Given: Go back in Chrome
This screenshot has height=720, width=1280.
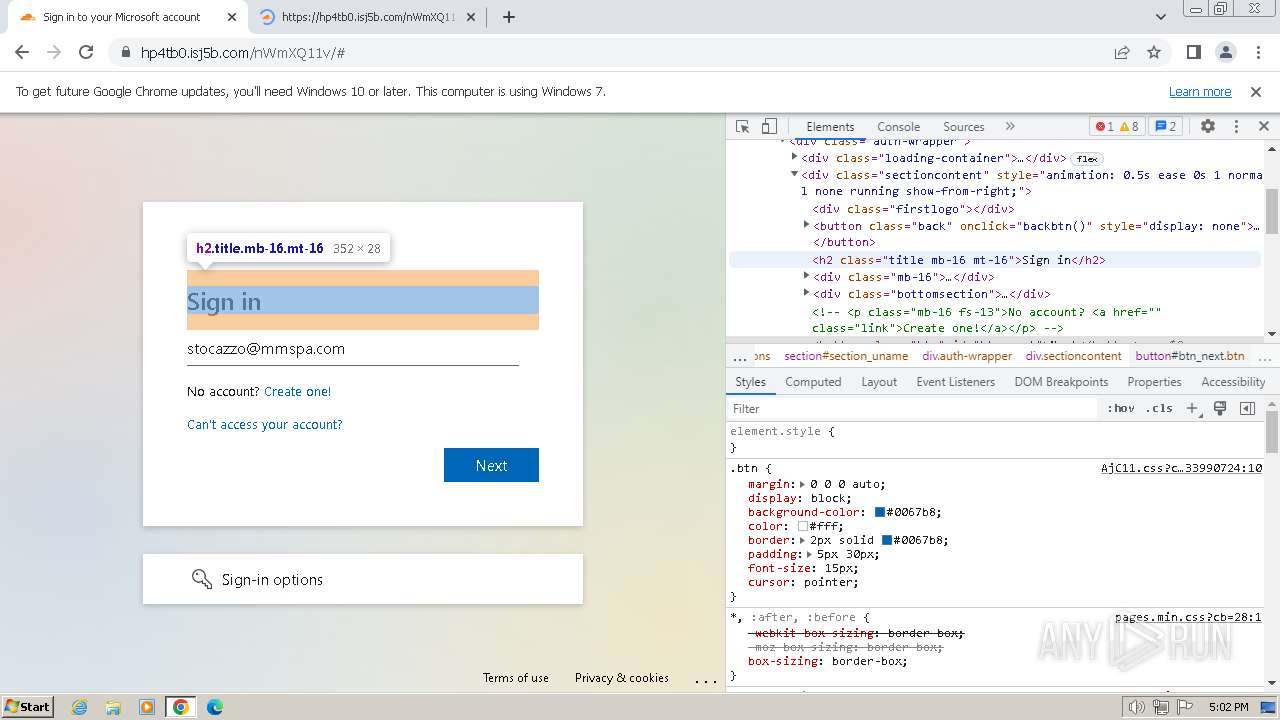Looking at the screenshot, I should pyautogui.click(x=22, y=53).
